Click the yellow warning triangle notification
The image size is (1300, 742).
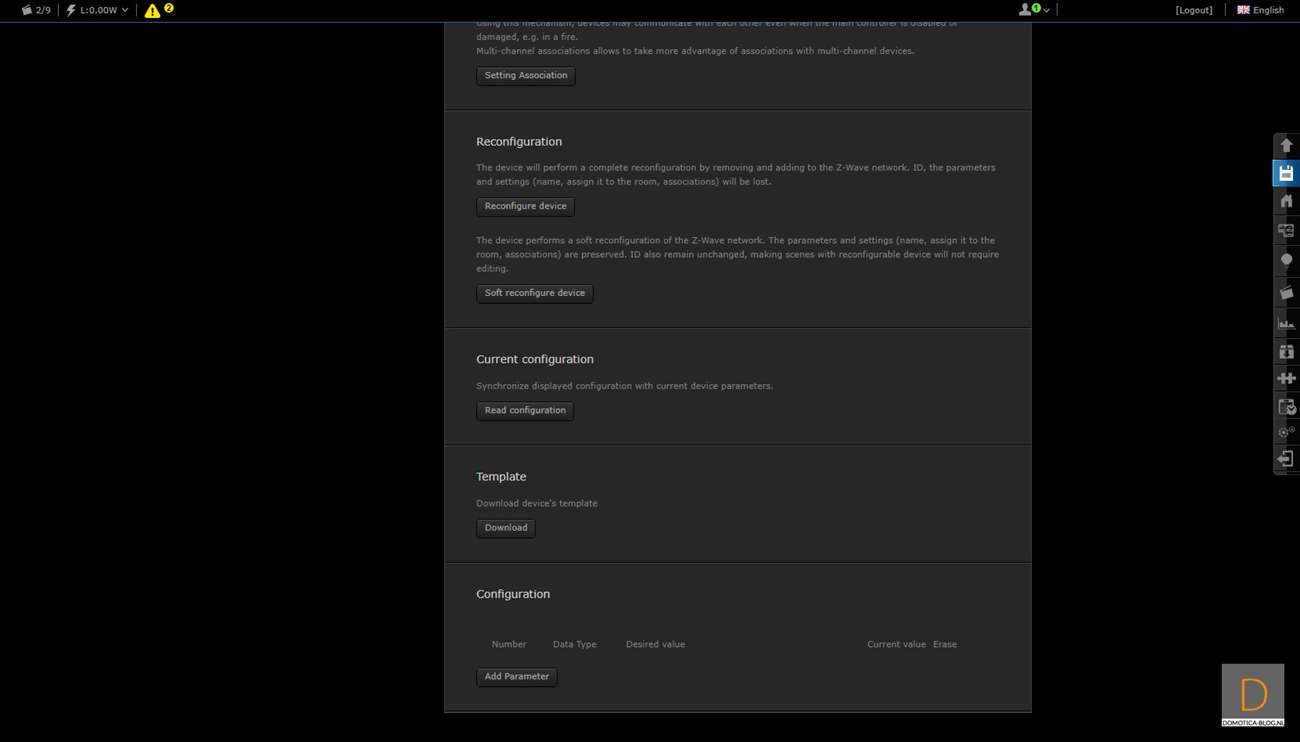153,11
